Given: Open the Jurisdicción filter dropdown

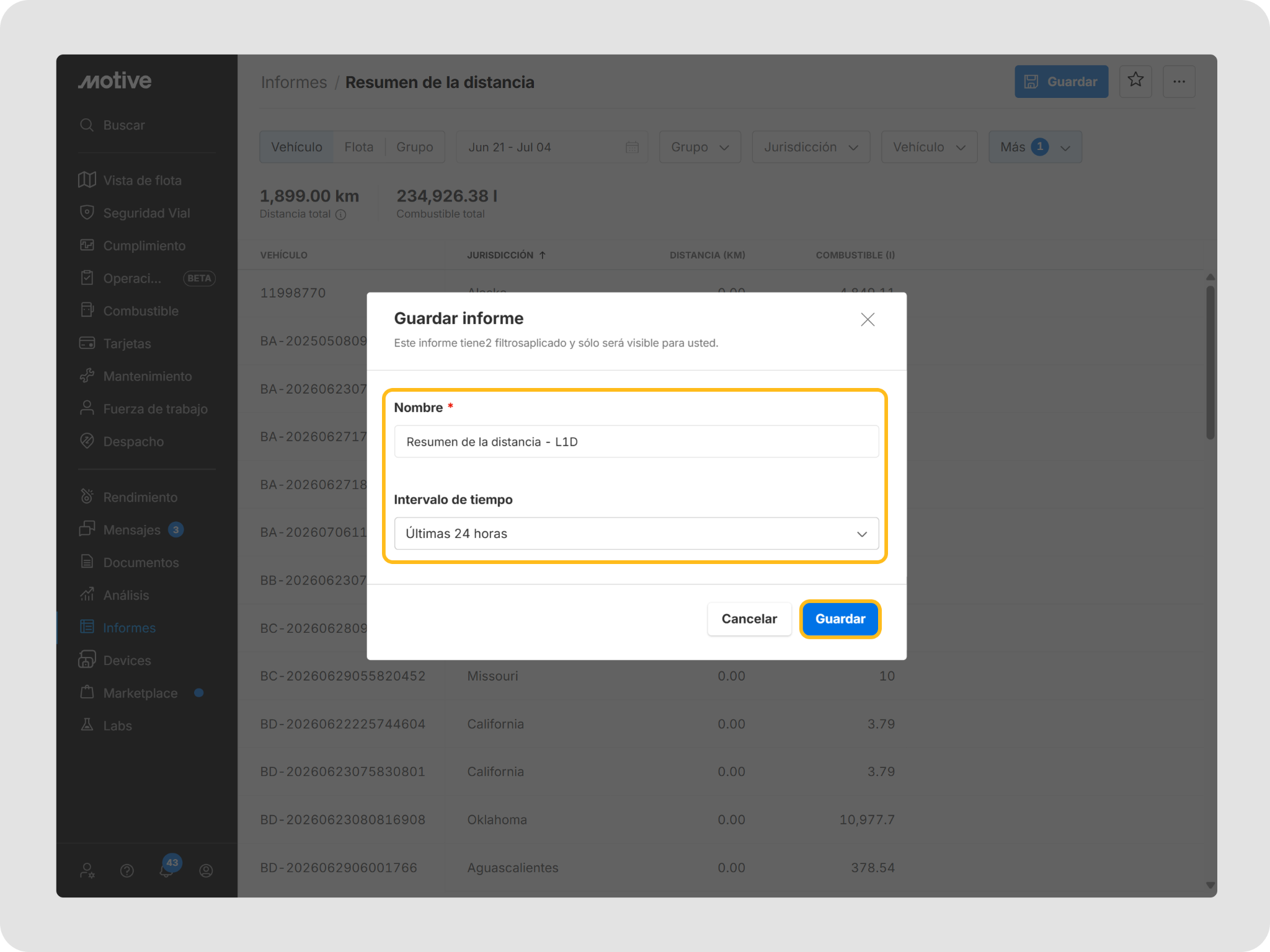Looking at the screenshot, I should (x=810, y=147).
